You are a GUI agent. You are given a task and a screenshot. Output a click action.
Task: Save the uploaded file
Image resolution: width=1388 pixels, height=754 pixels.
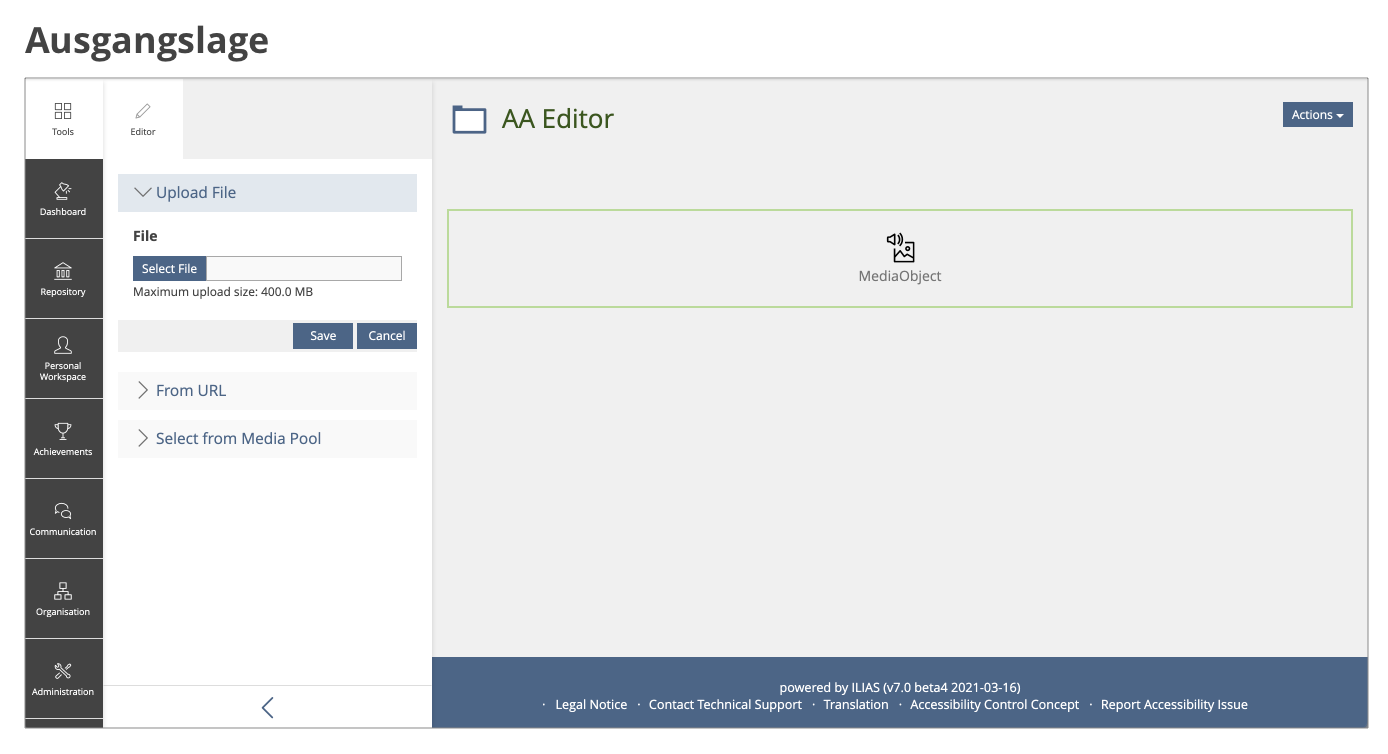click(x=323, y=336)
